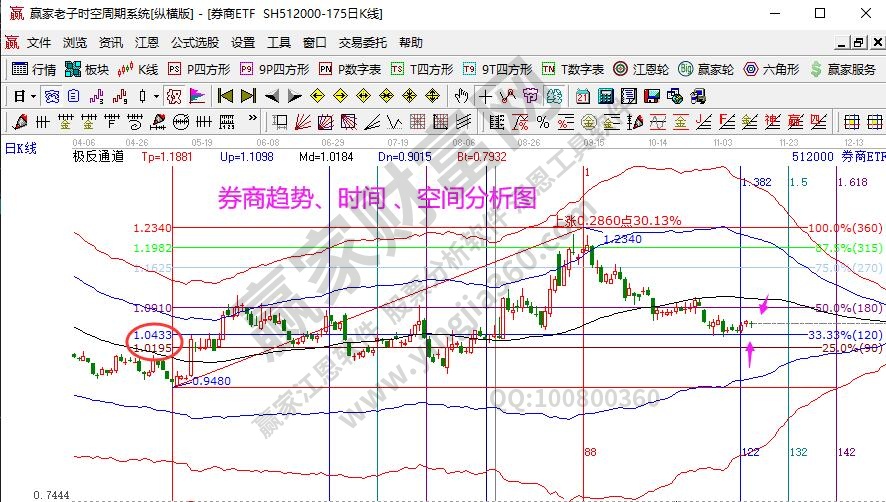Restore the inner chart document window
This screenshot has height=502, width=886.
859,43
